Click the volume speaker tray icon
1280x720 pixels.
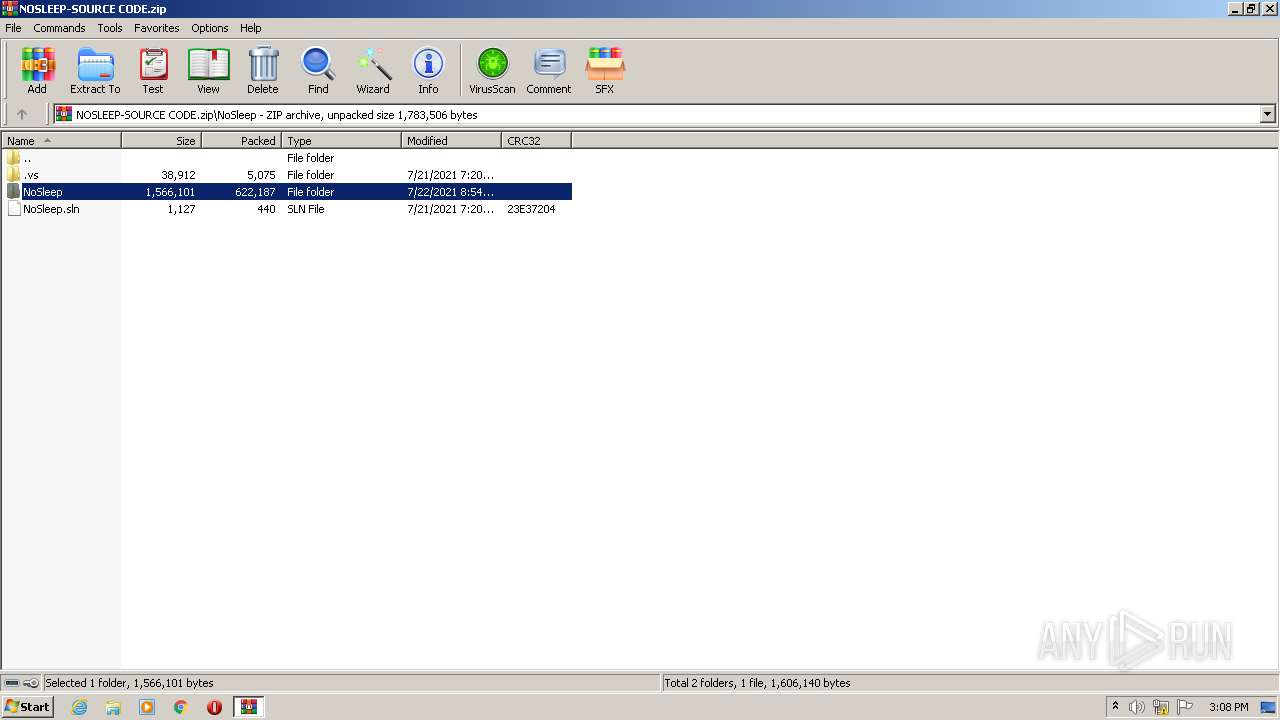(x=1137, y=707)
